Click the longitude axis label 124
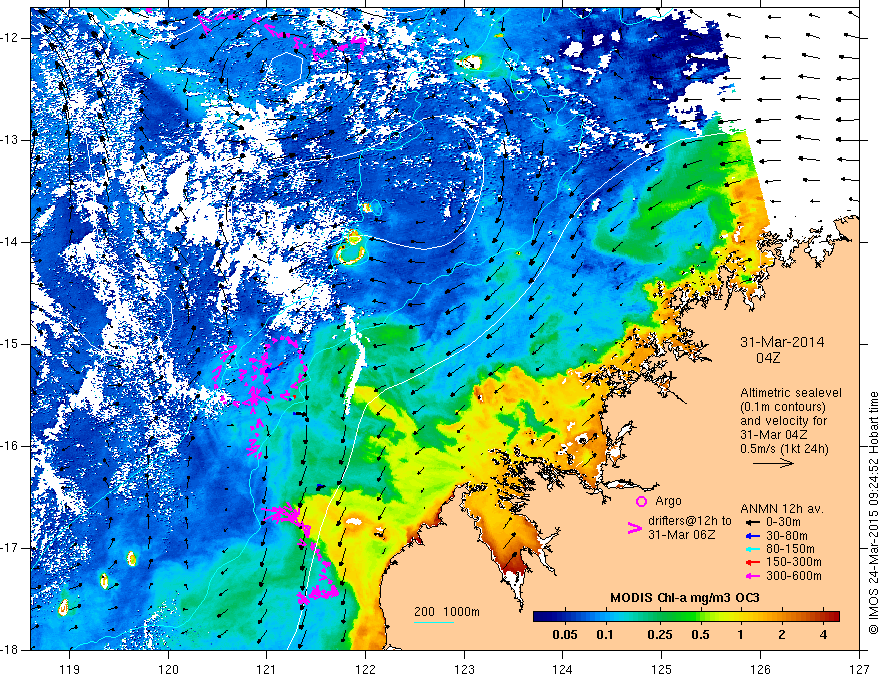The image size is (880, 680). (563, 669)
